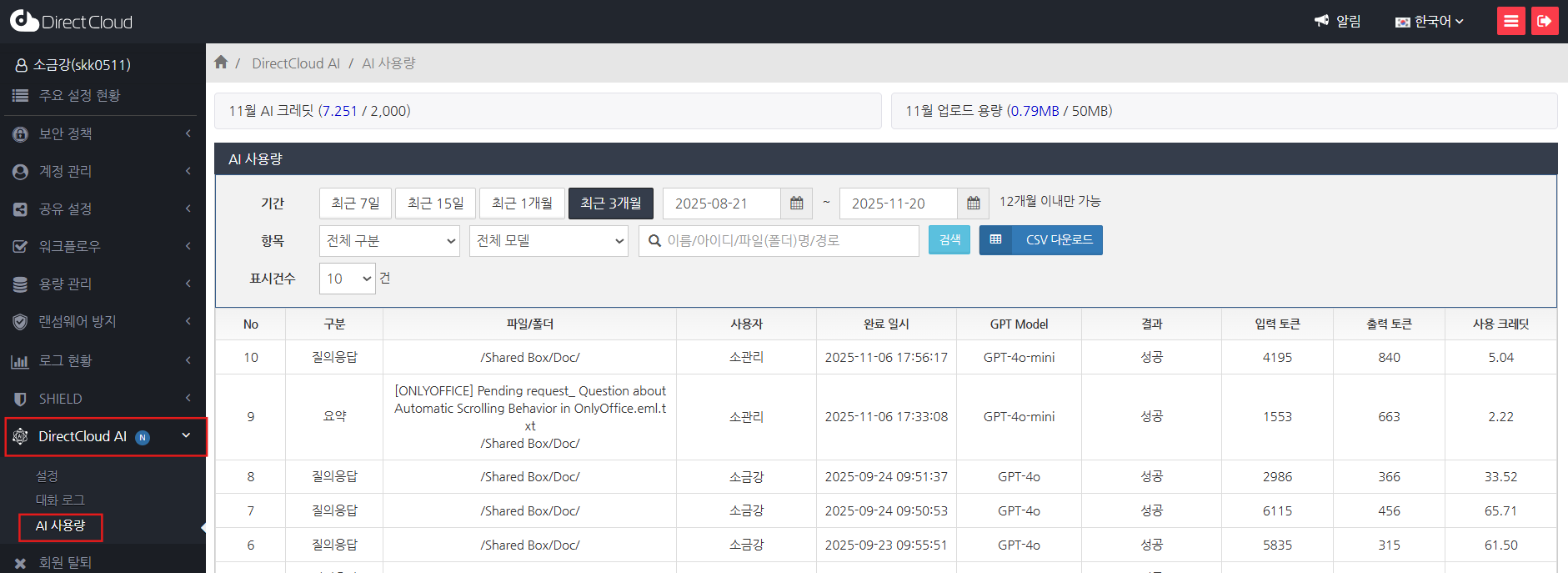
Task: Click the DirectCloud AI brain icon
Action: [20, 436]
